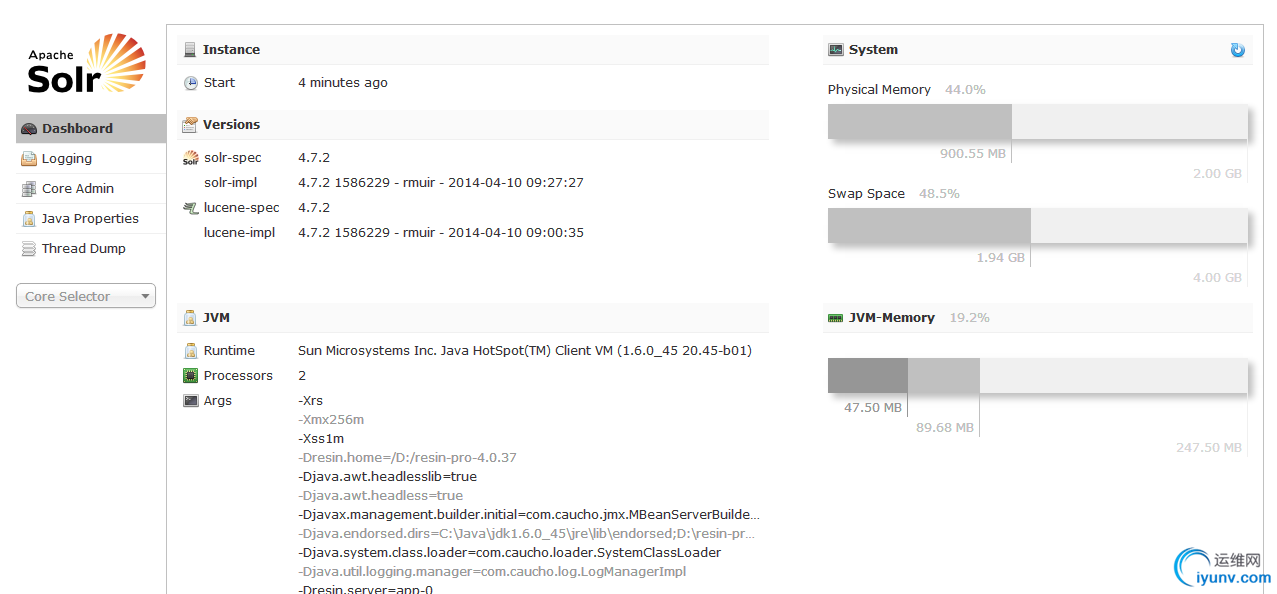The height and width of the screenshot is (594, 1277).
Task: Open the Core Selector dropdown
Action: coord(86,296)
